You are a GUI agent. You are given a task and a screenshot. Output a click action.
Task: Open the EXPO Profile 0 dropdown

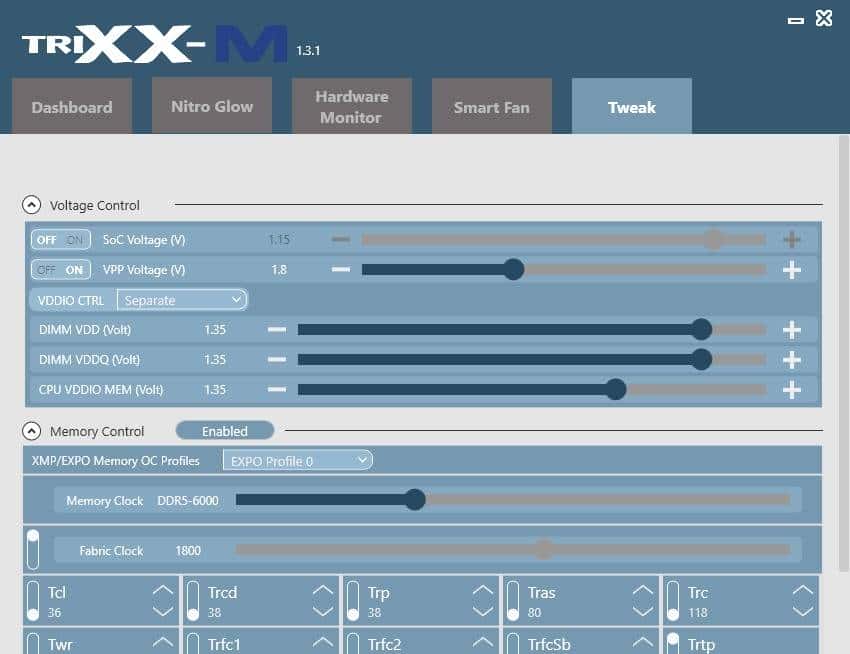coord(297,460)
